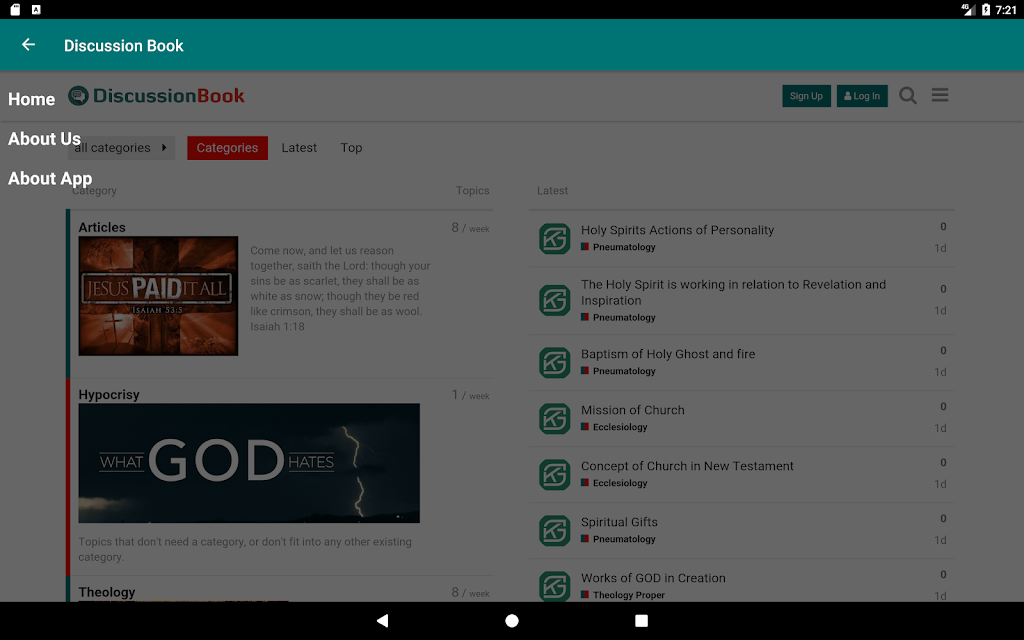Click avatar beside Mission of Church
Image resolution: width=1024 pixels, height=640 pixels.
[554, 419]
